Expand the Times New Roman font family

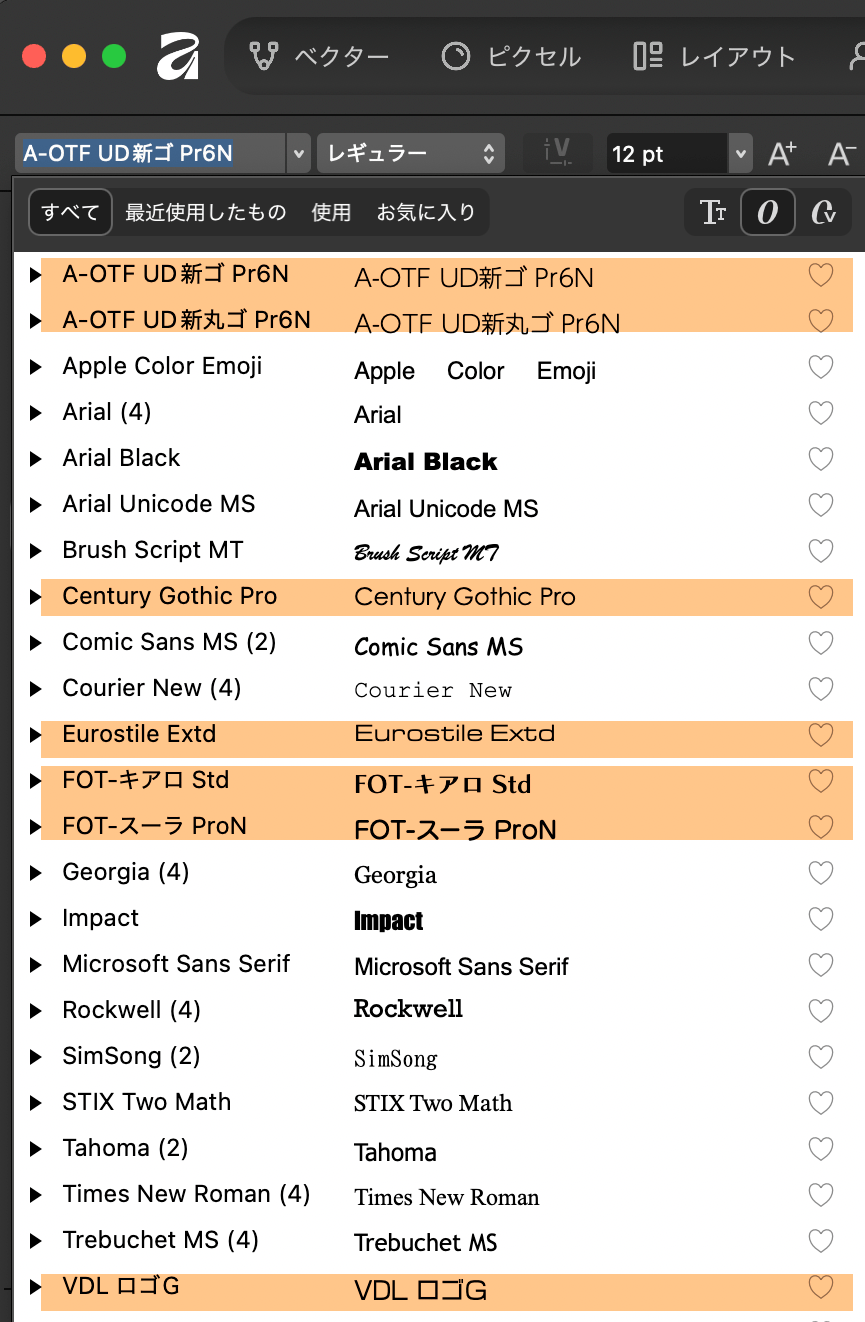(36, 1195)
